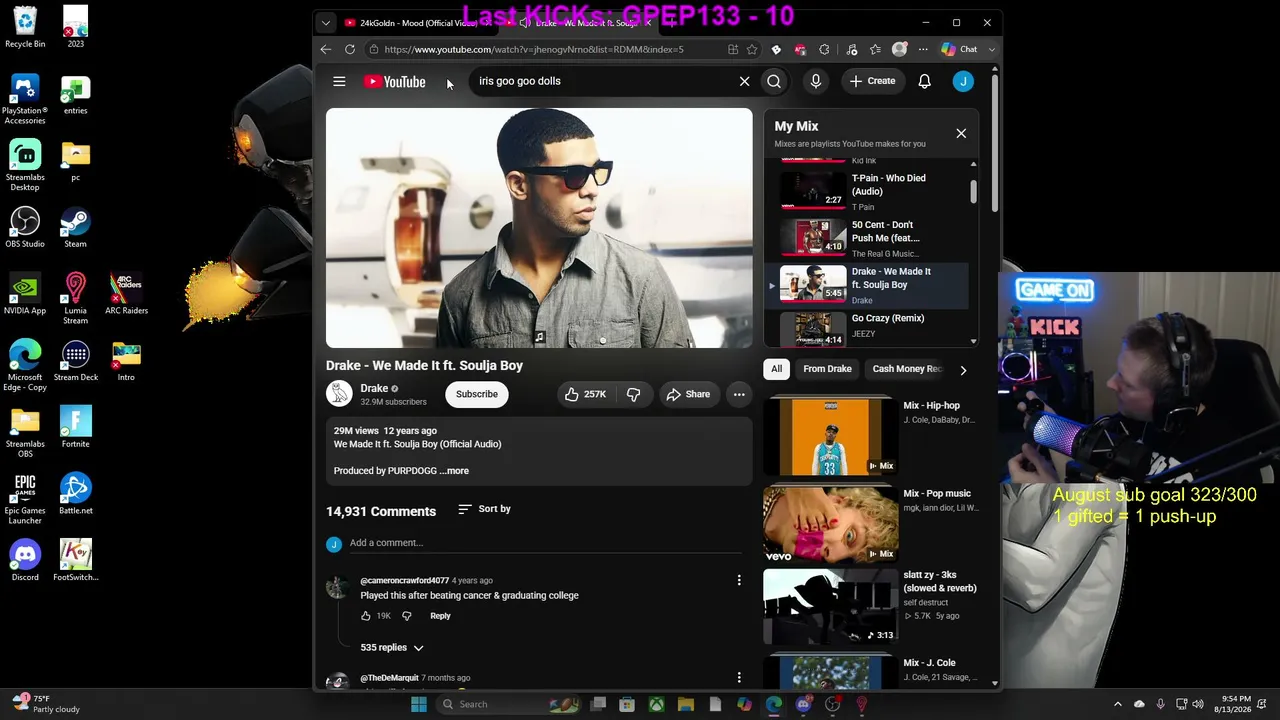Go to the YouTube home logo
This screenshot has height=720, width=1280.
point(394,82)
